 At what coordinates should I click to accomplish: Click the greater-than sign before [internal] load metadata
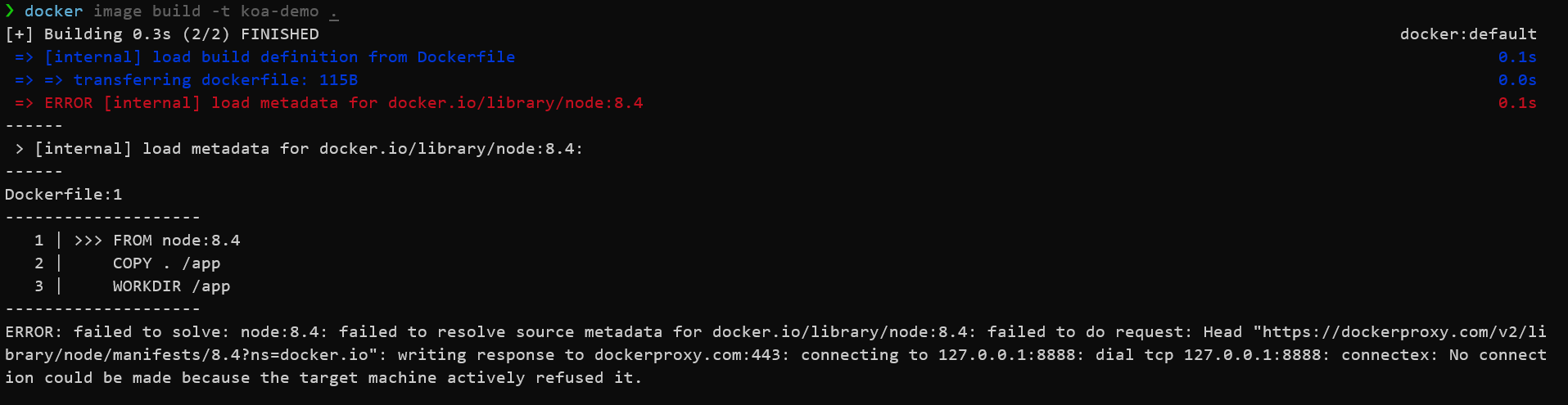click(20, 149)
